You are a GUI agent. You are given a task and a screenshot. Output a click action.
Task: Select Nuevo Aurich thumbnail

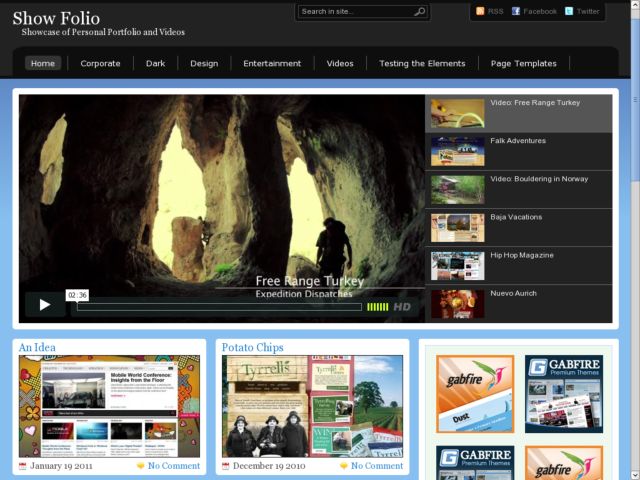458,304
